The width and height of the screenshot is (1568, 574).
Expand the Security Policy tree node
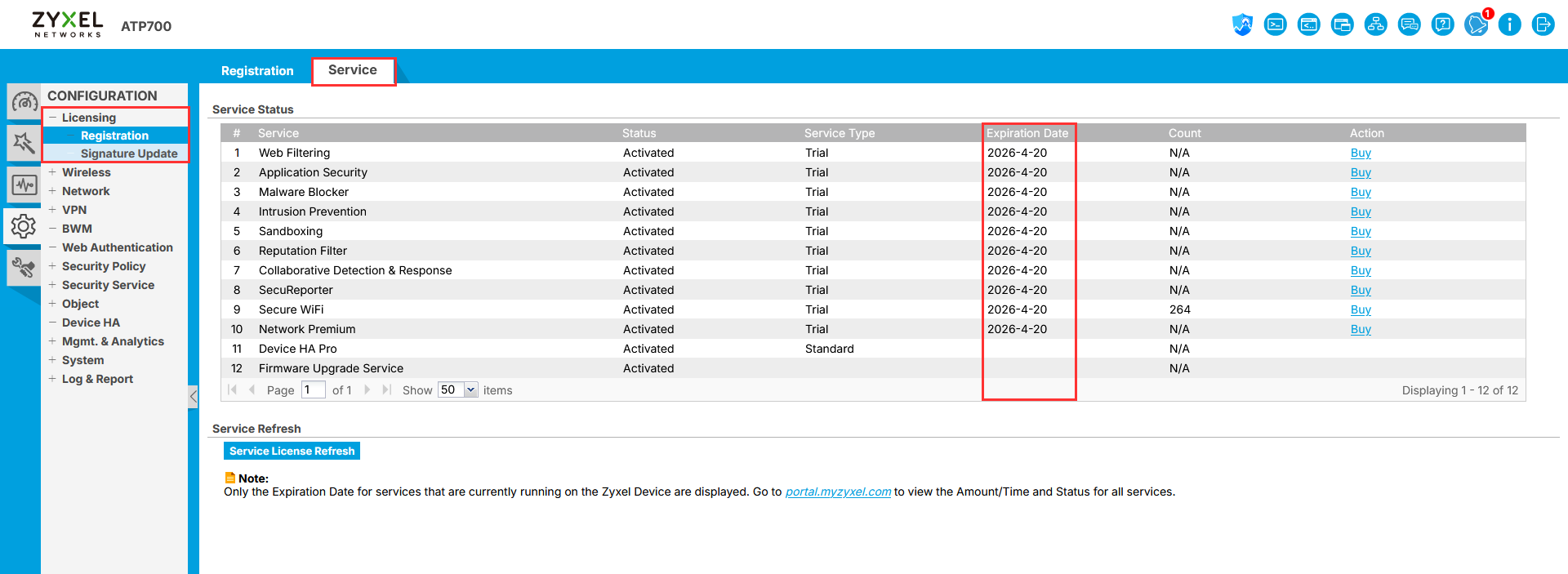click(52, 266)
